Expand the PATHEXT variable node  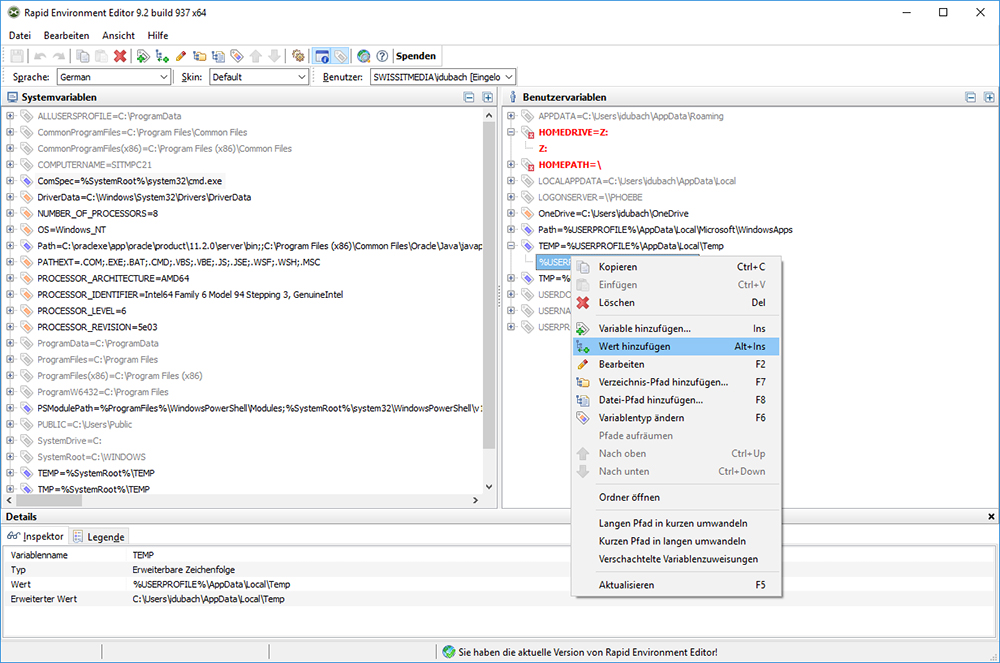(x=10, y=262)
